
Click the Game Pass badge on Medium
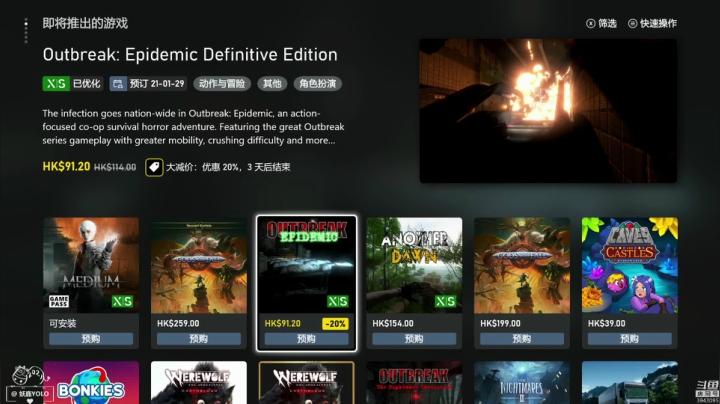(59, 301)
